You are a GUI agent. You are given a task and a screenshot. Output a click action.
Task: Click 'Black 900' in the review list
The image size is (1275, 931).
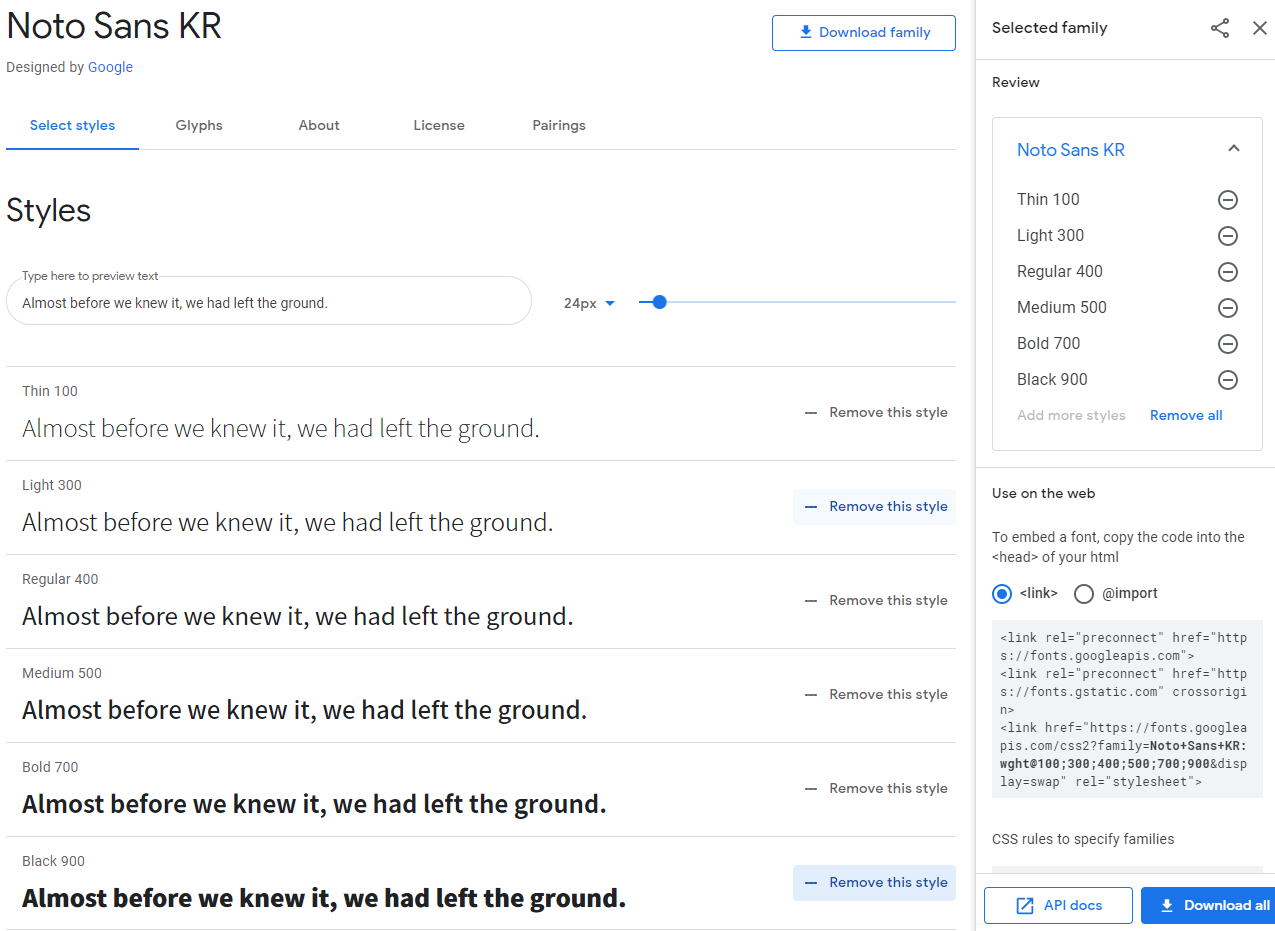1052,380
